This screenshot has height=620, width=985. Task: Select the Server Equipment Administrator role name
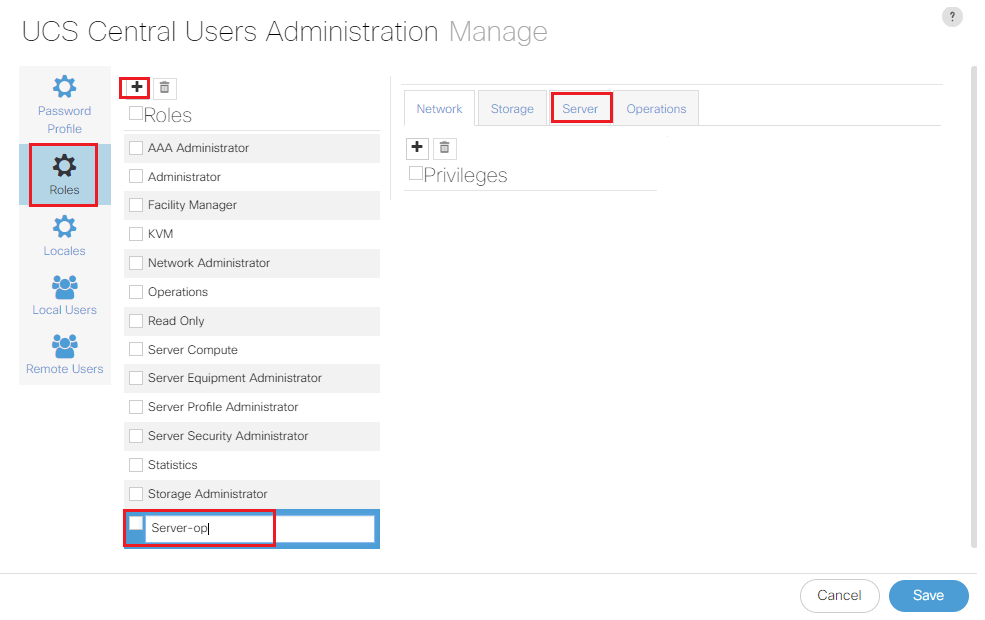[x=234, y=378]
